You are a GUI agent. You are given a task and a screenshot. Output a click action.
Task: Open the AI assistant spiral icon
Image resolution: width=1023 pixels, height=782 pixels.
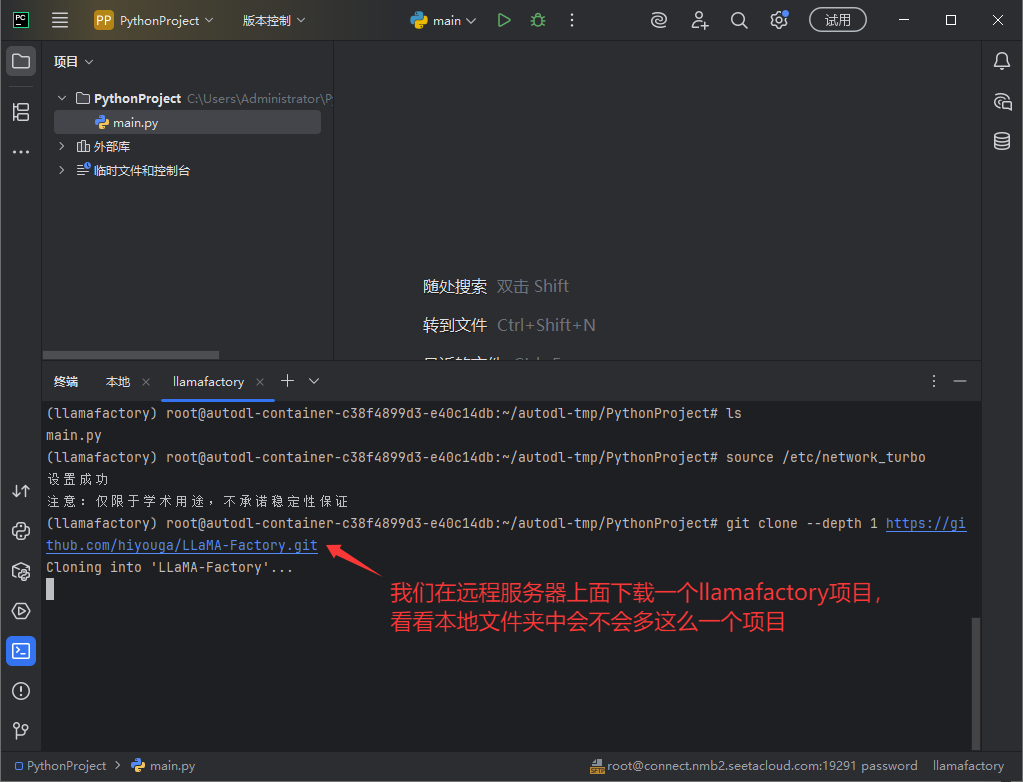[659, 20]
